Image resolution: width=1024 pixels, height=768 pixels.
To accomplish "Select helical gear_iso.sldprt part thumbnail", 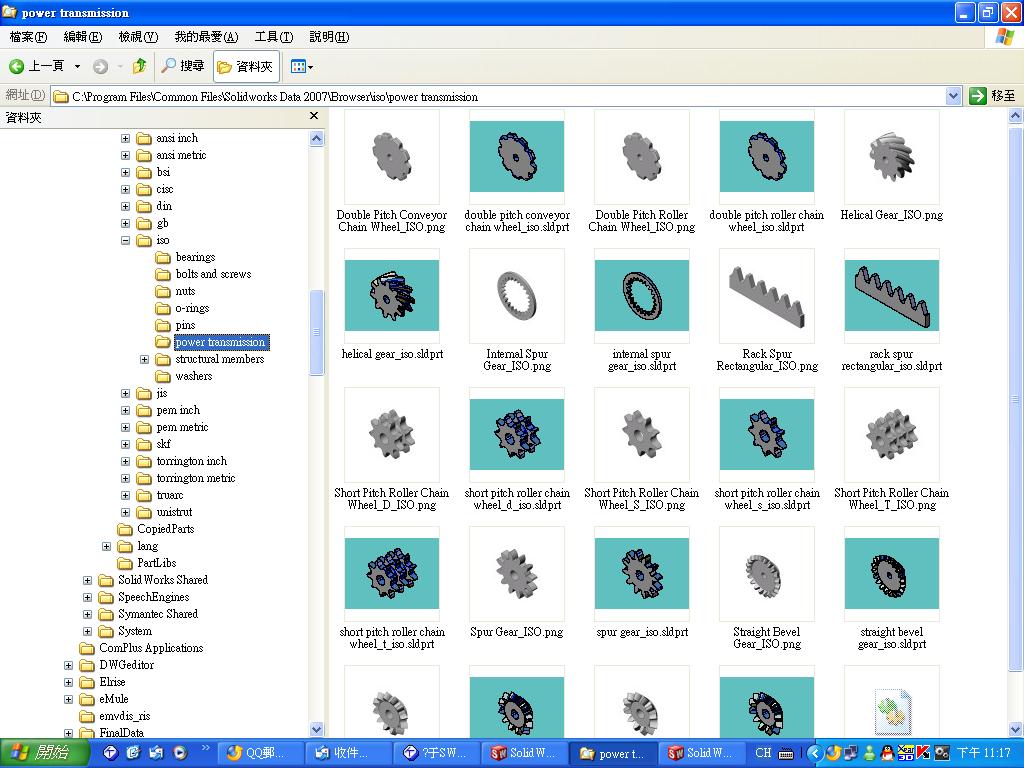I will [x=392, y=296].
